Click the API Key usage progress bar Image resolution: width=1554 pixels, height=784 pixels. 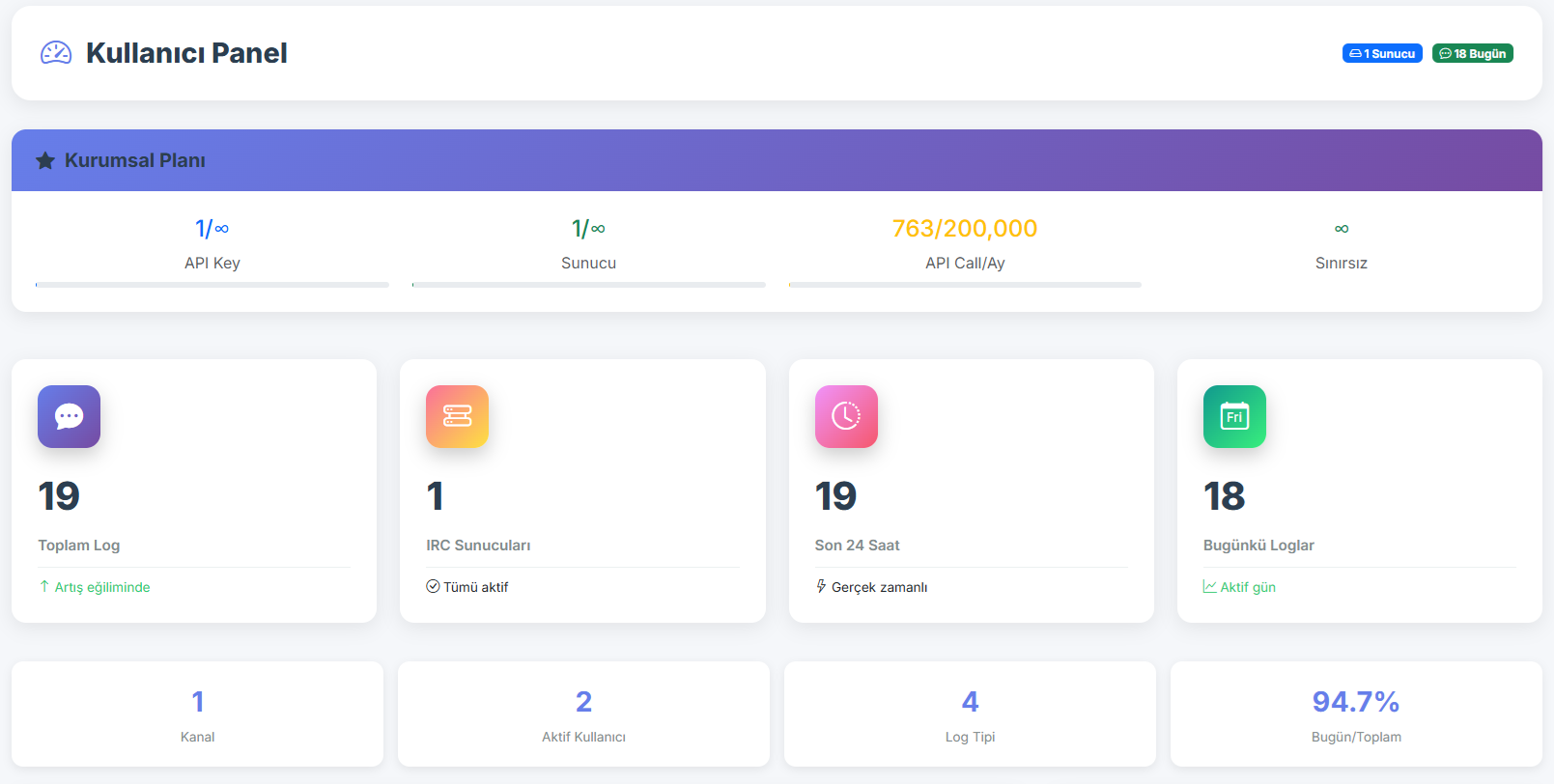212,285
